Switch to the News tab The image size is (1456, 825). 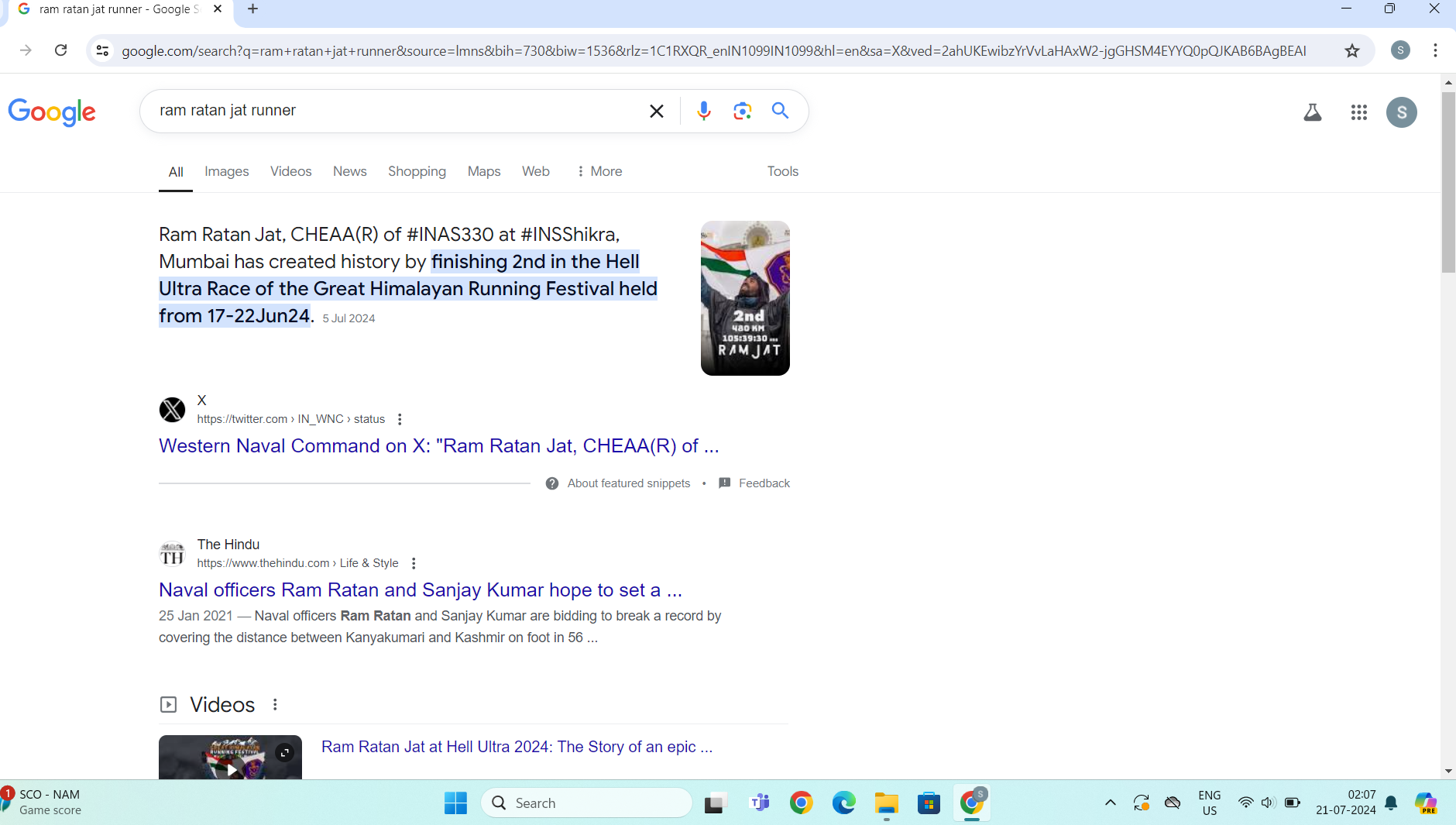[349, 171]
